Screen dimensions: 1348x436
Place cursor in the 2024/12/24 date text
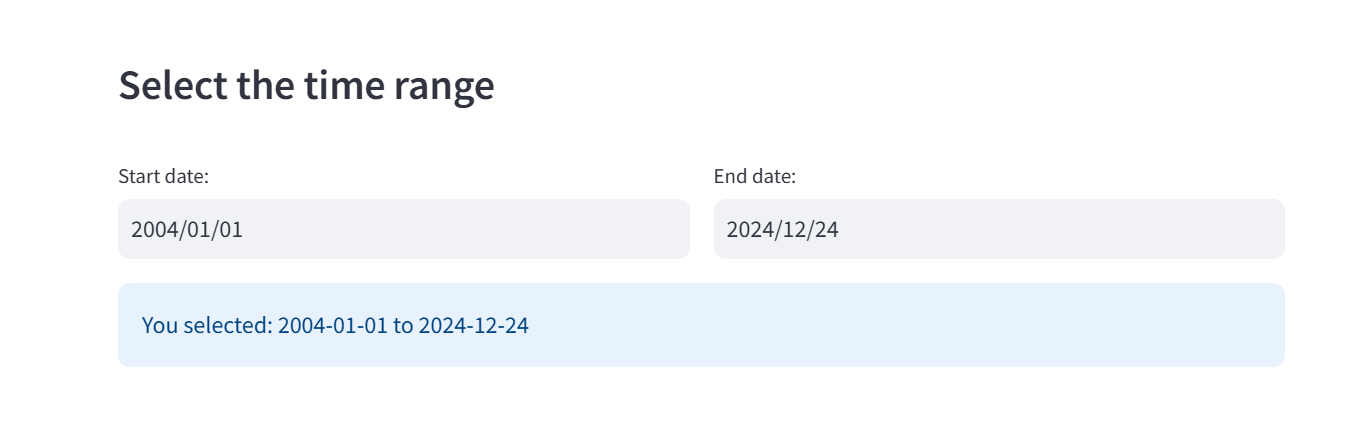point(782,229)
